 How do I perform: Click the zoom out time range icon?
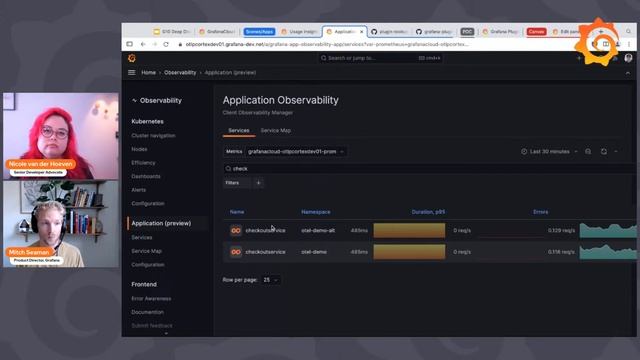[588, 151]
